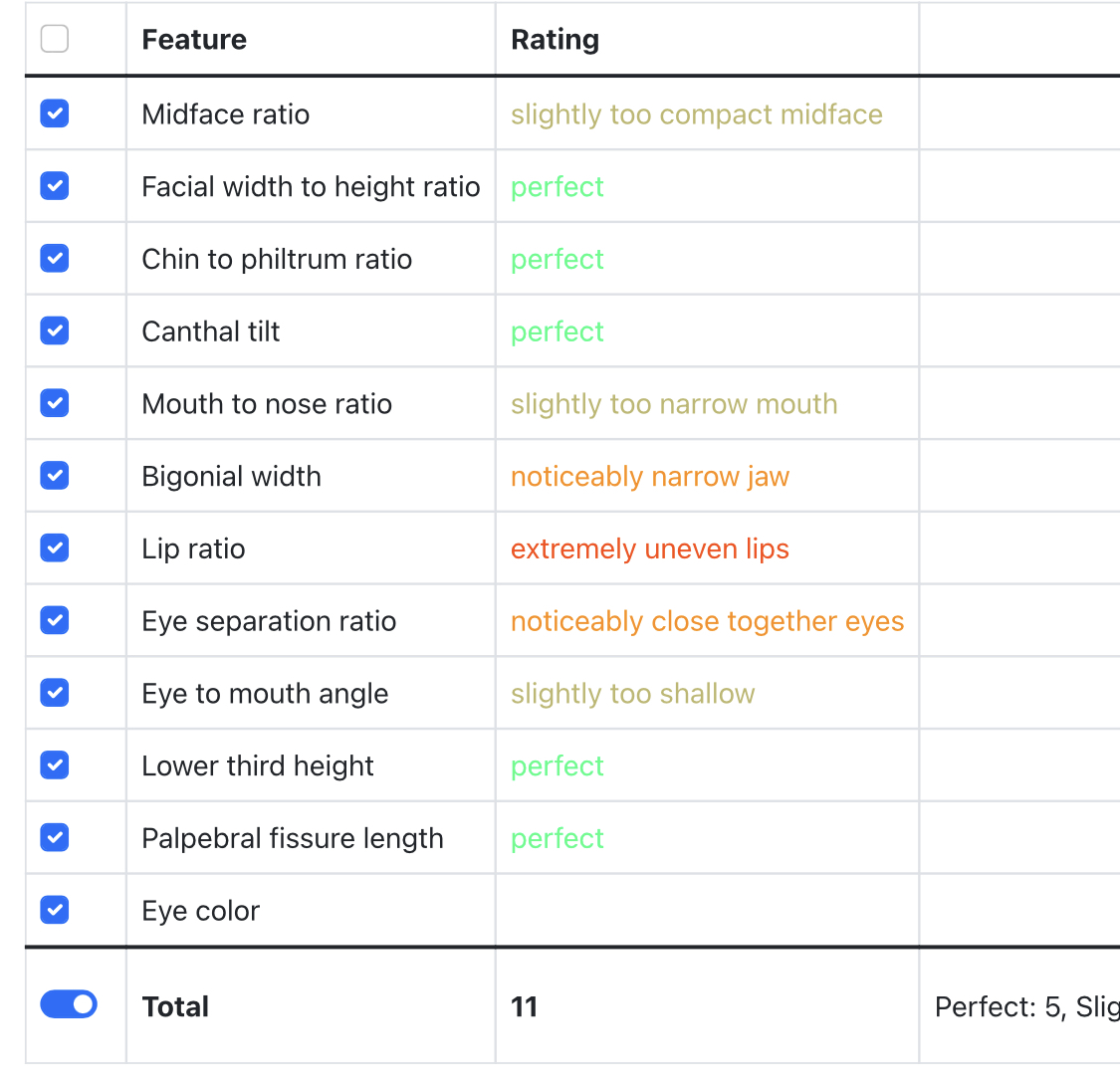
Task: Click the Rating column header
Action: pos(555,40)
